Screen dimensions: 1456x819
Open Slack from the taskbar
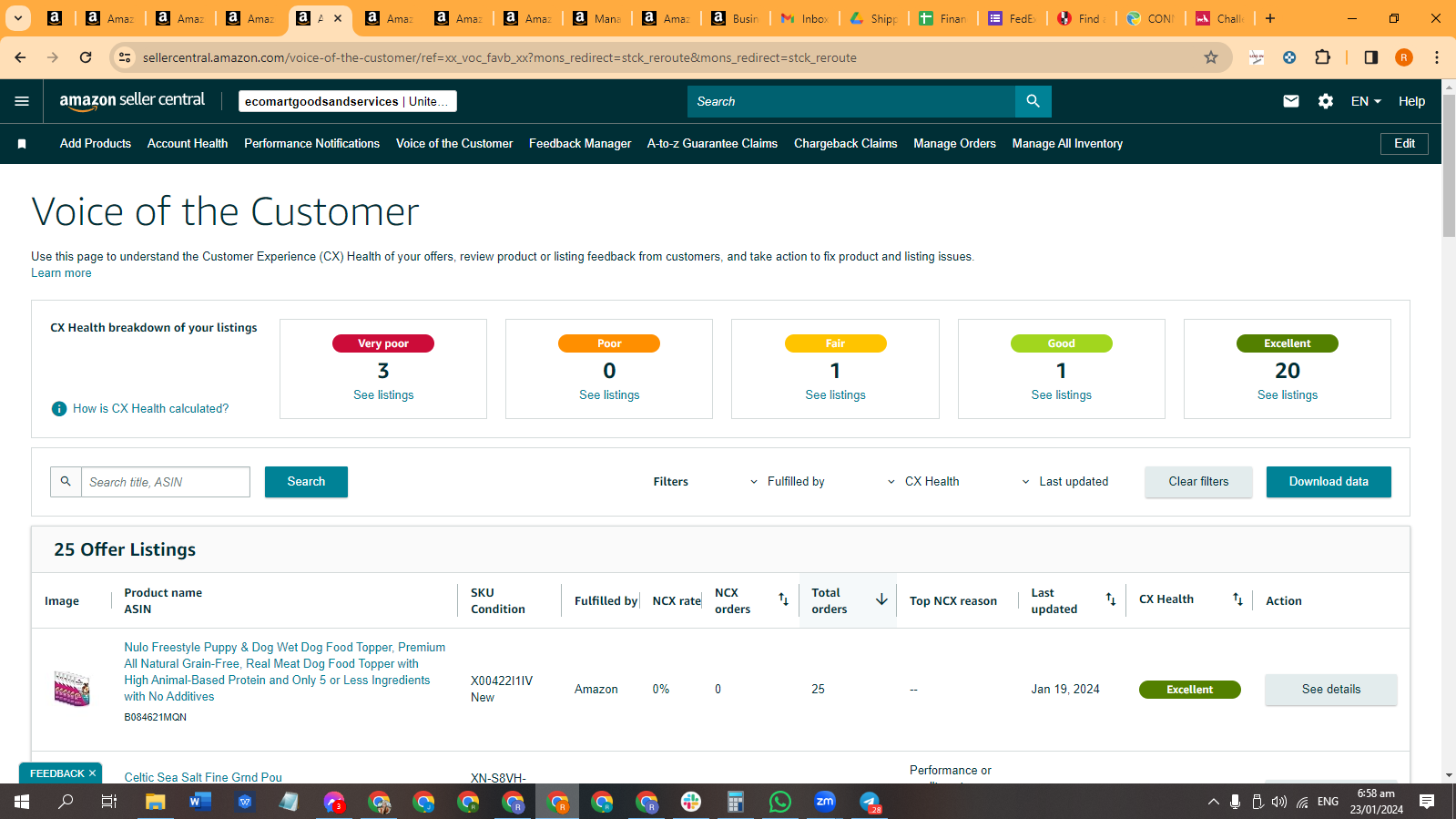[x=691, y=802]
